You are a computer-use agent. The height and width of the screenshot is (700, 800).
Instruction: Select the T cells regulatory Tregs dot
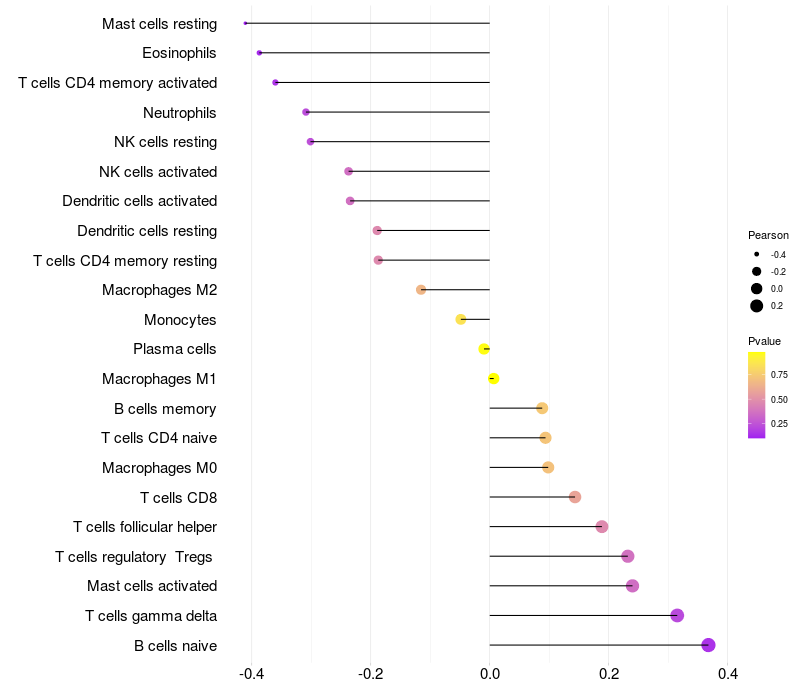pos(628,556)
